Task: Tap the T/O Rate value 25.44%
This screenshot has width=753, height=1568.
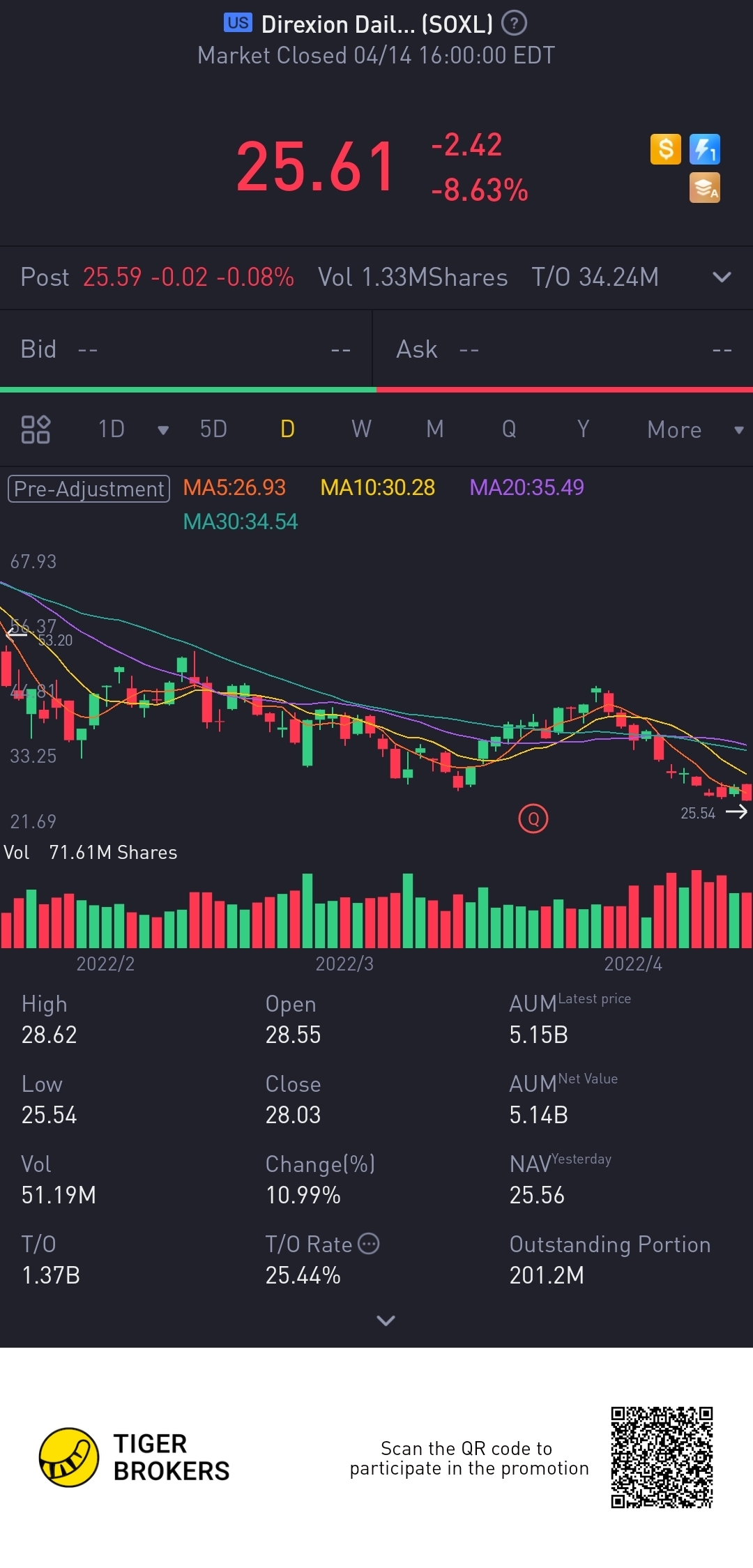Action: click(x=303, y=1275)
